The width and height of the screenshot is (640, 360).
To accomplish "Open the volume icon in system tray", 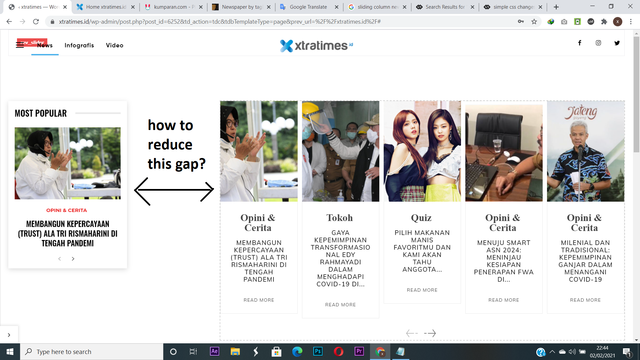I will 572,352.
